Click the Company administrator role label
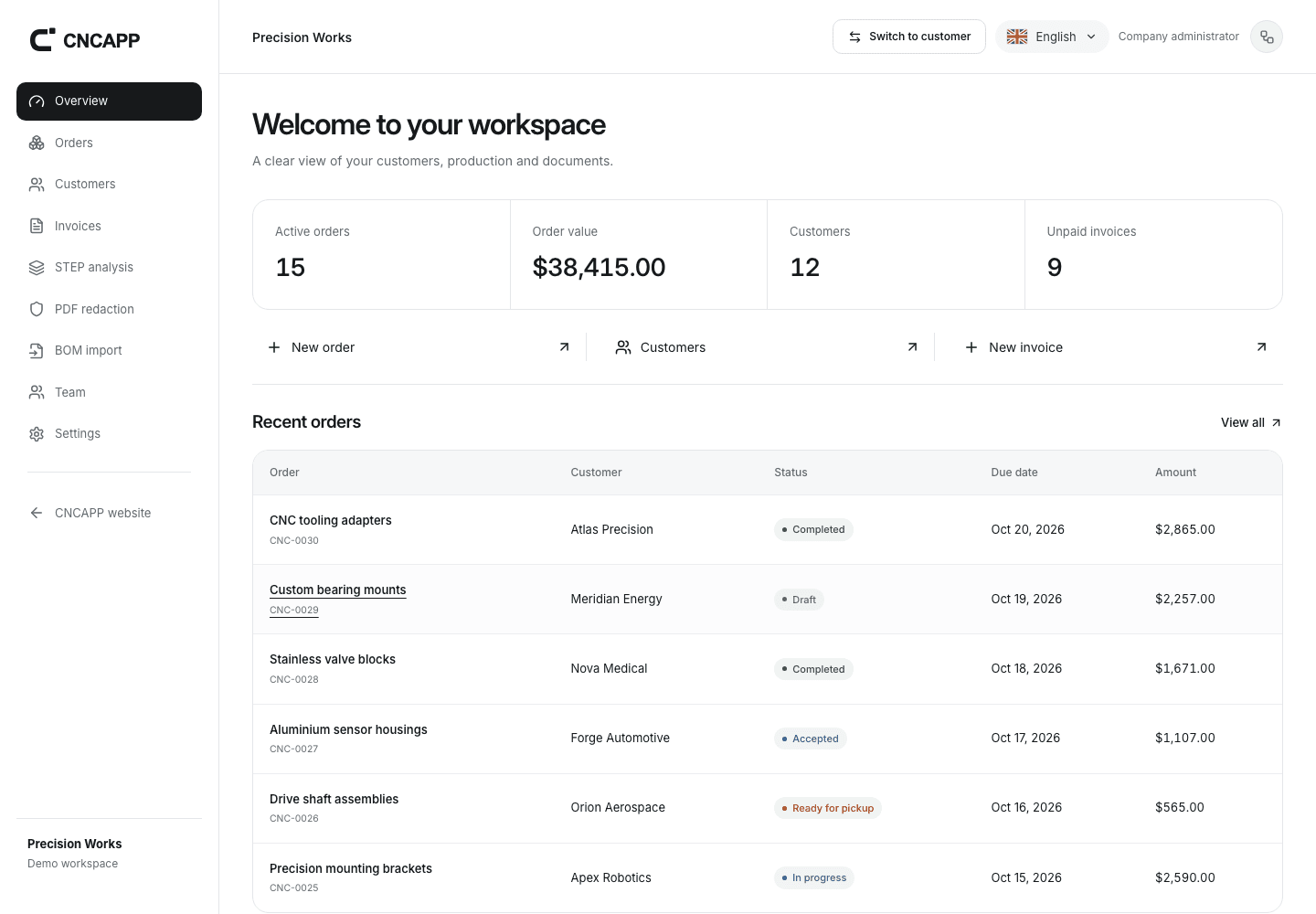The image size is (1316, 914). [x=1179, y=37]
